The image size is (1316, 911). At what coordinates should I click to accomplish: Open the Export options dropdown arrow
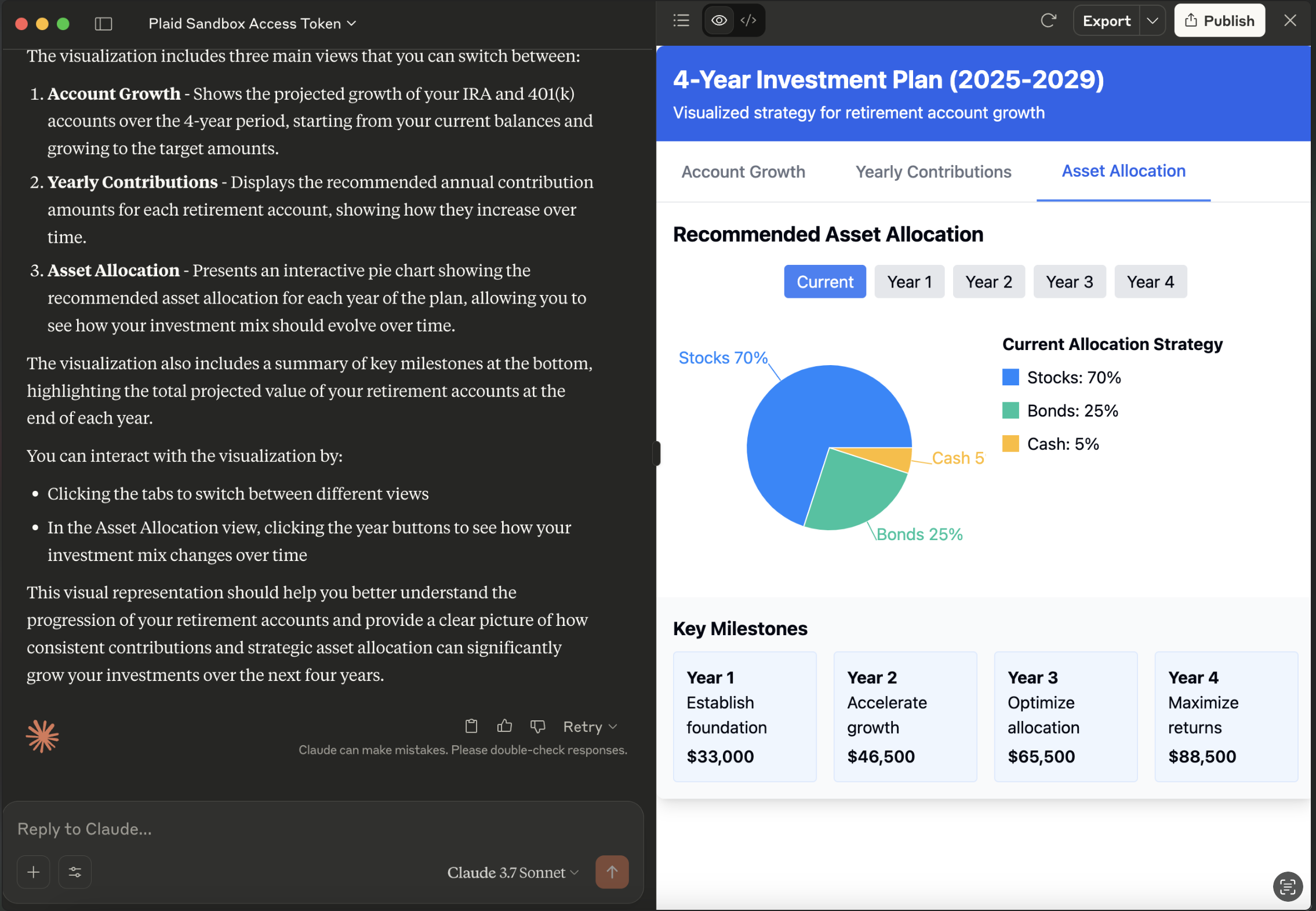click(x=1153, y=21)
